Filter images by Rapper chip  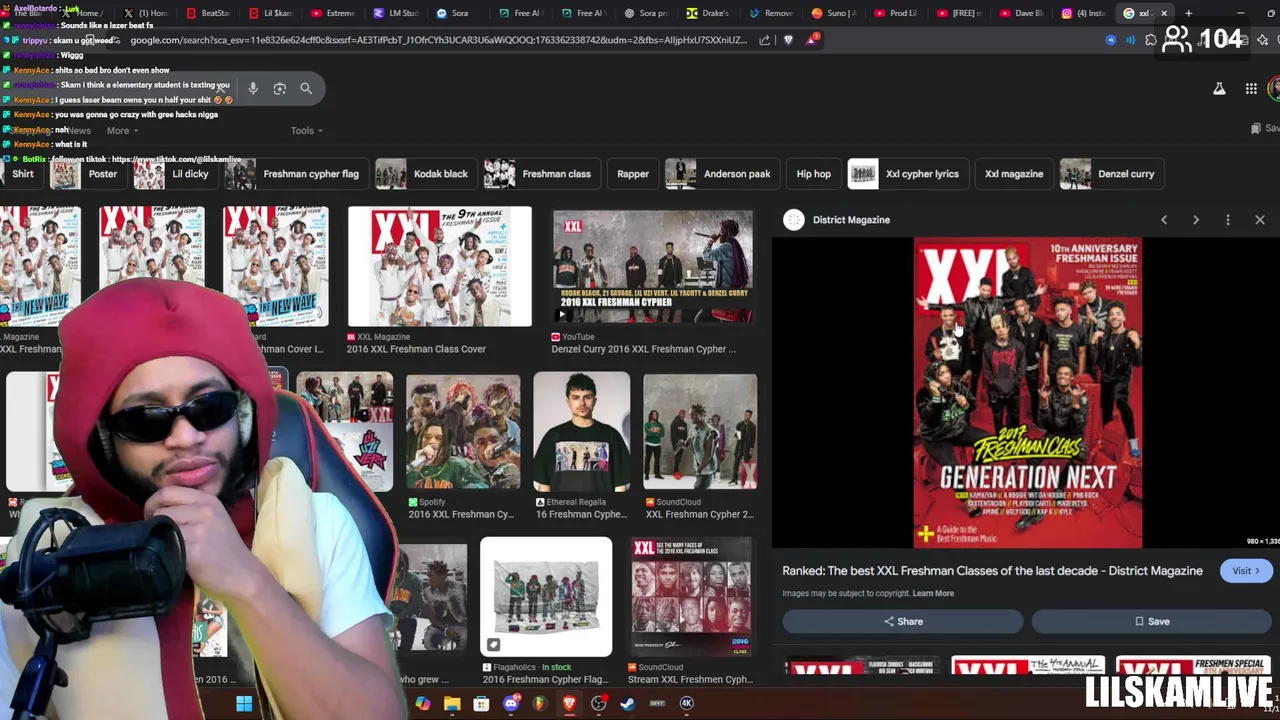633,174
